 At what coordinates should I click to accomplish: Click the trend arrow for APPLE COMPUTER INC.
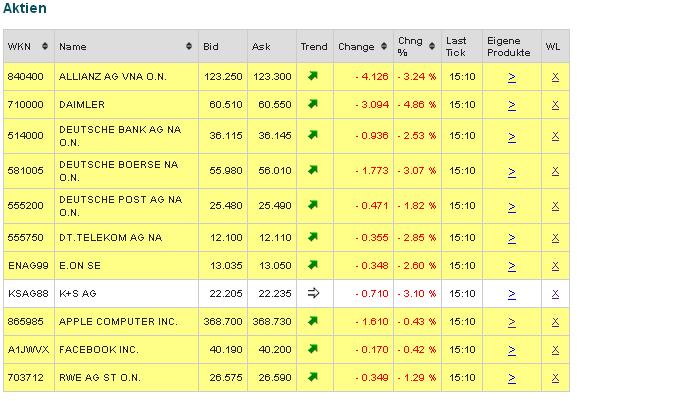313,321
